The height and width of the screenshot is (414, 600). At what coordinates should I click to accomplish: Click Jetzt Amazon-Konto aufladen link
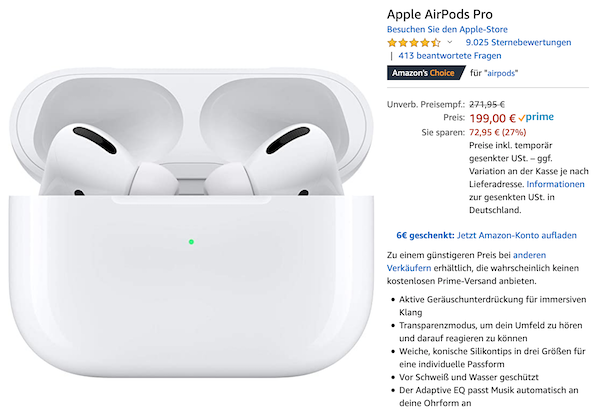tap(517, 235)
